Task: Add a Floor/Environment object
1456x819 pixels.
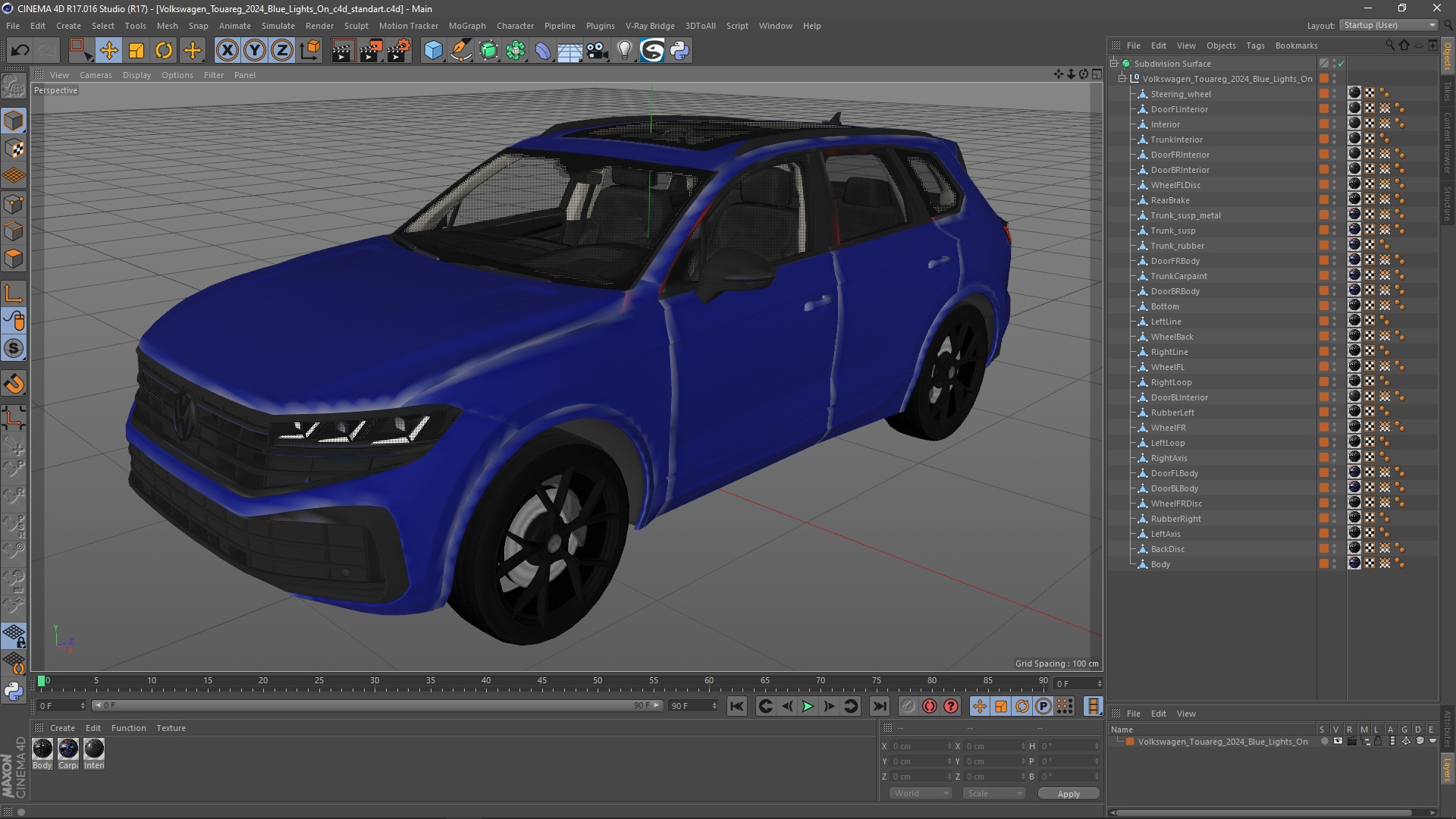Action: click(x=570, y=51)
